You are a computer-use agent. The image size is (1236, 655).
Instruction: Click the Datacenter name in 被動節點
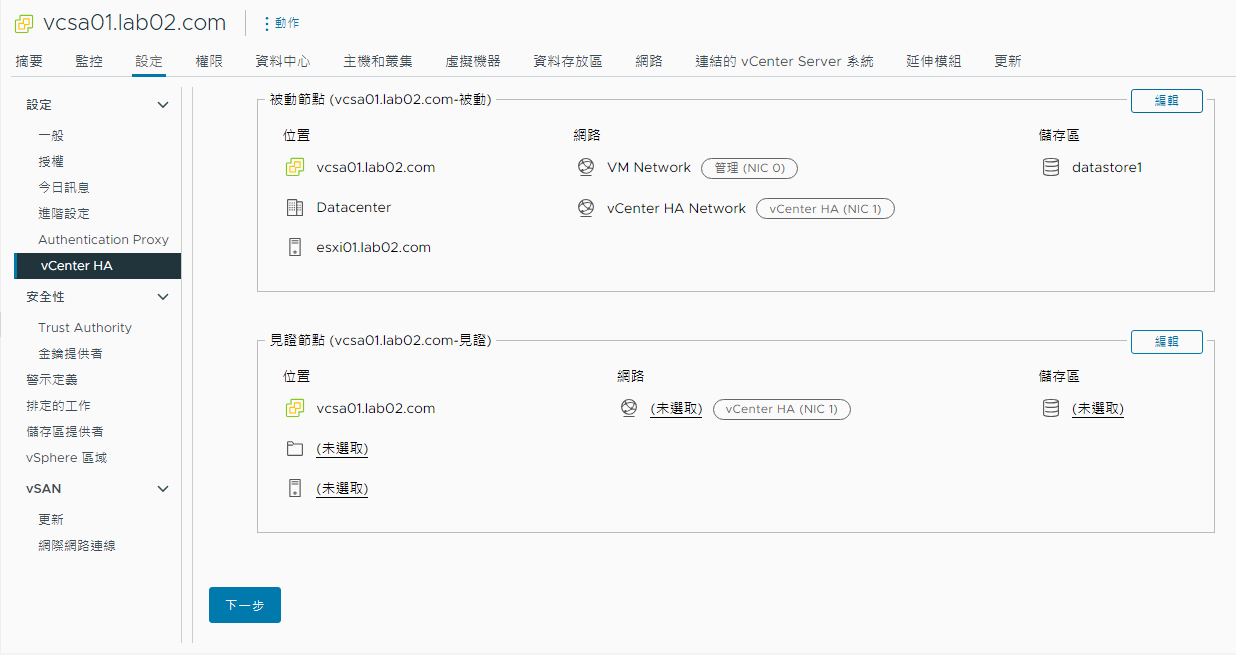[354, 207]
